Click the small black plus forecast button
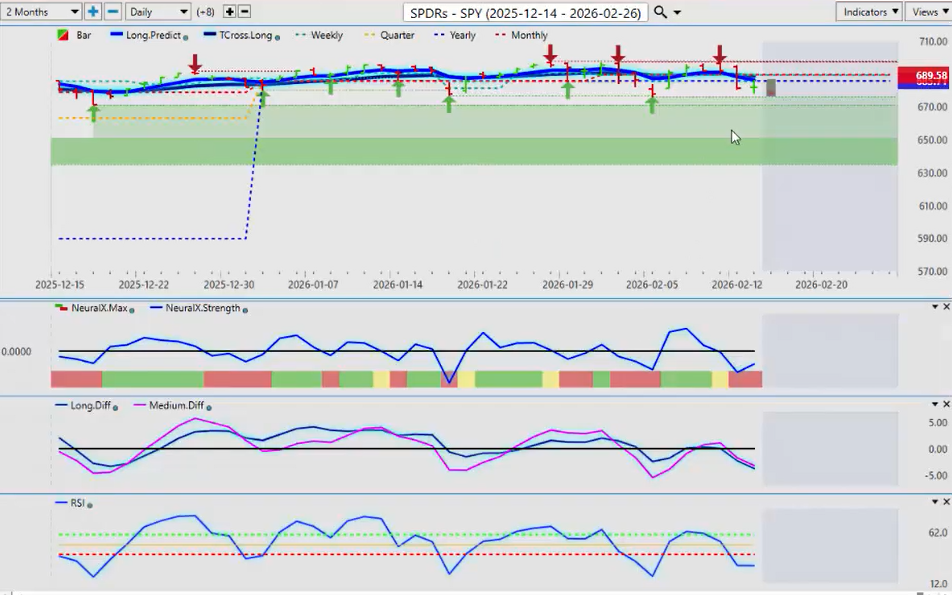Image resolution: width=952 pixels, height=595 pixels. (229, 12)
